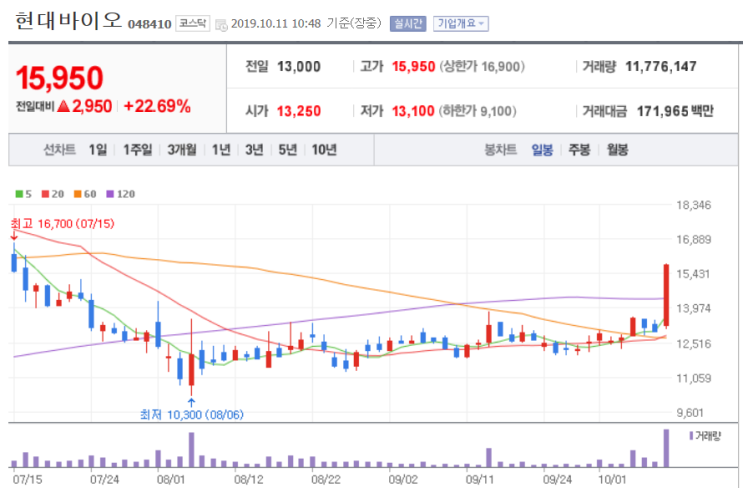Click the 시가 13,250 value
Viewport: 743px width, 488px height.
click(299, 111)
